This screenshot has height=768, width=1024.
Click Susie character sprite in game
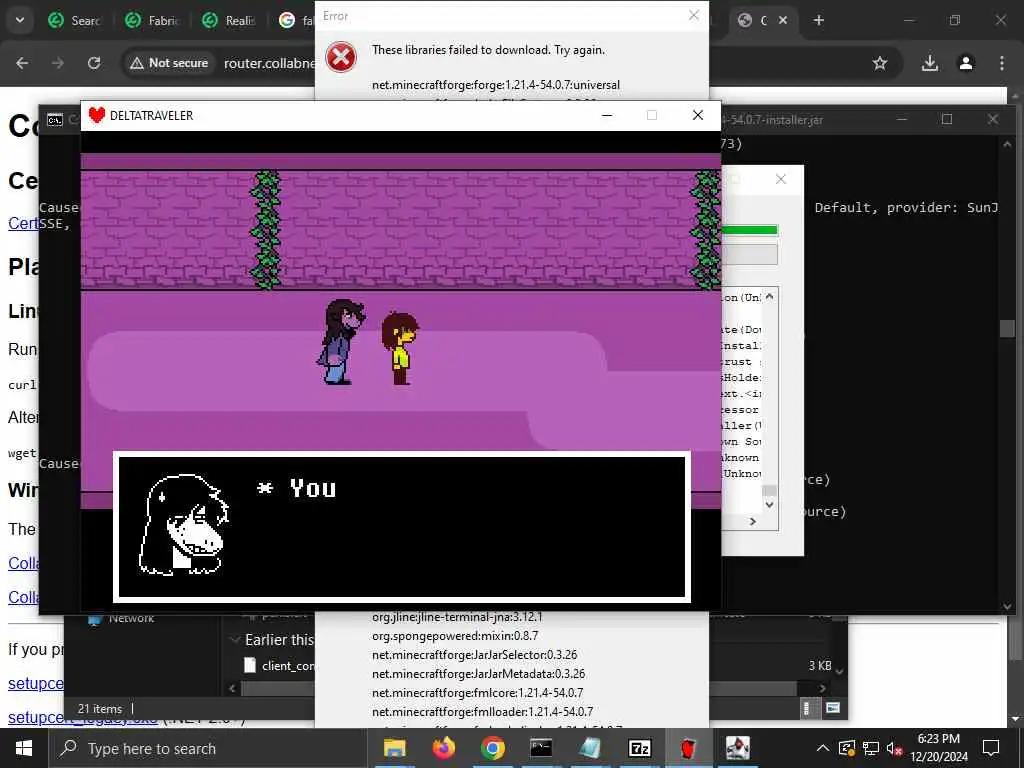point(341,342)
